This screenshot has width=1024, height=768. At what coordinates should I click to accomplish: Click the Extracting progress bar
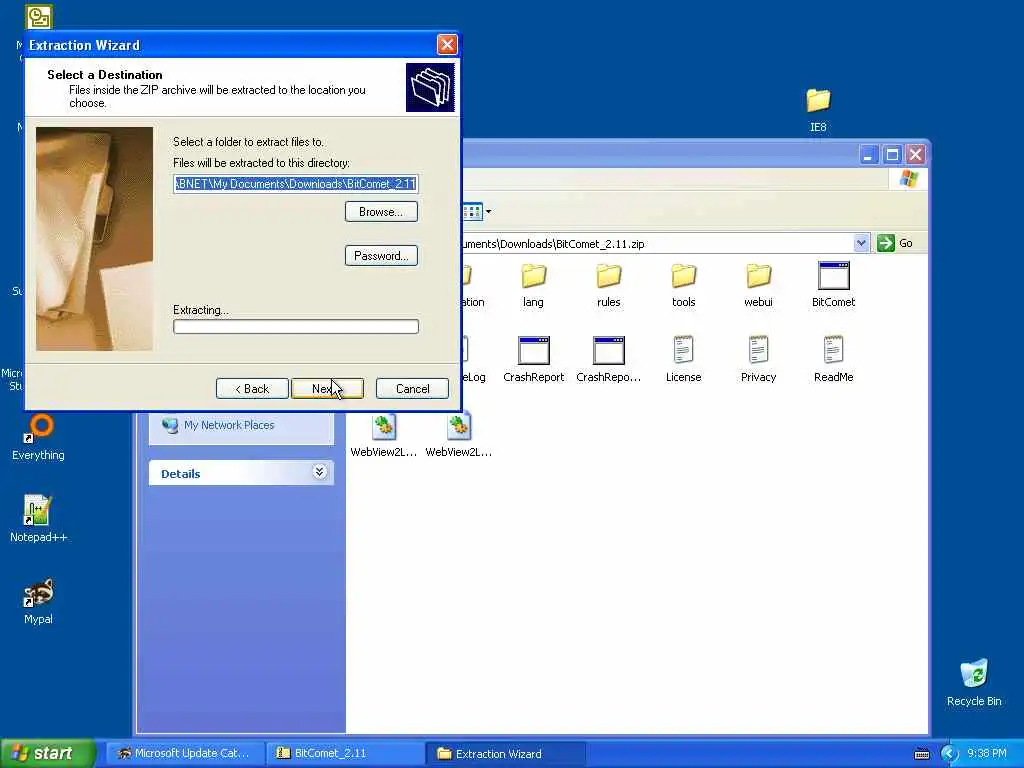[x=296, y=327]
